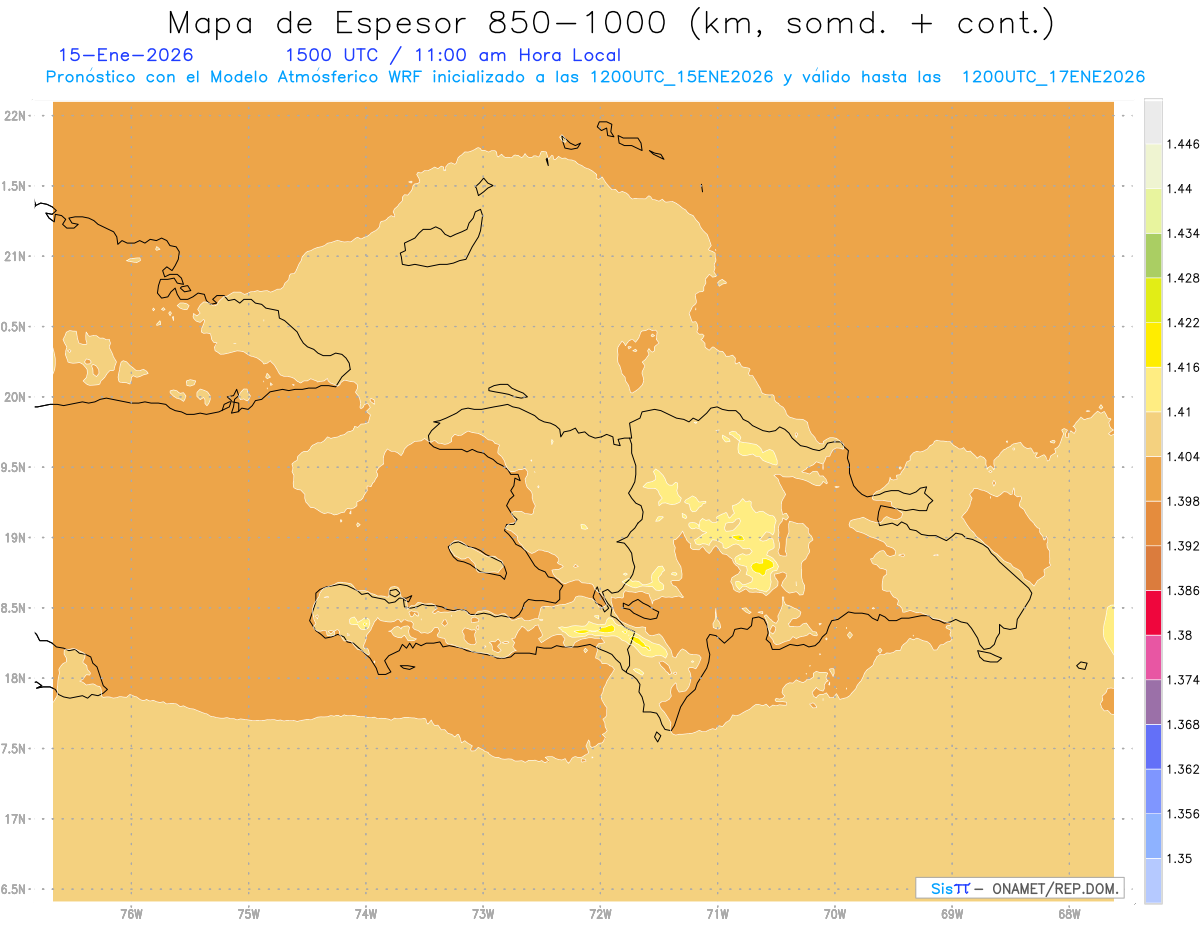Image resolution: width=1200 pixels, height=927 pixels.
Task: Click the colorbar value 1.428
Action: pos(1184,278)
